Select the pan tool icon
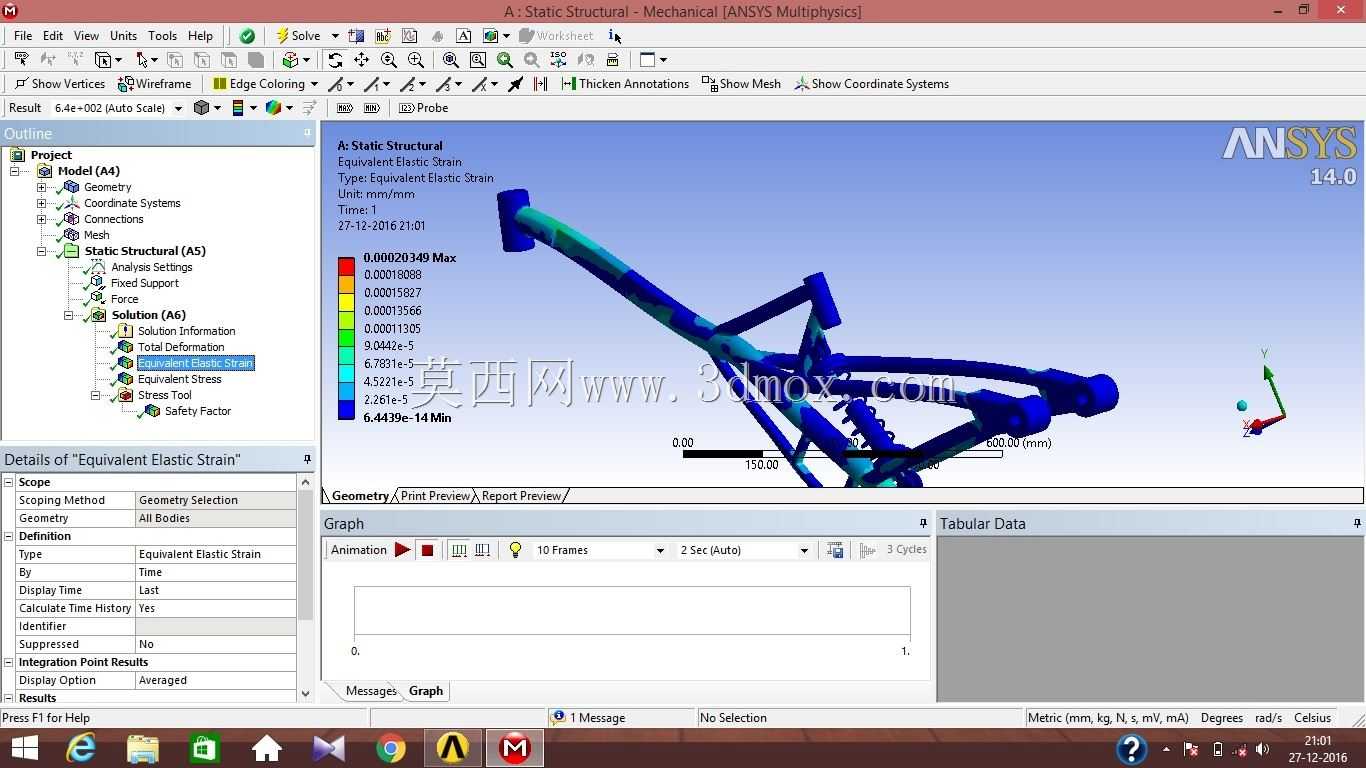 coord(362,60)
